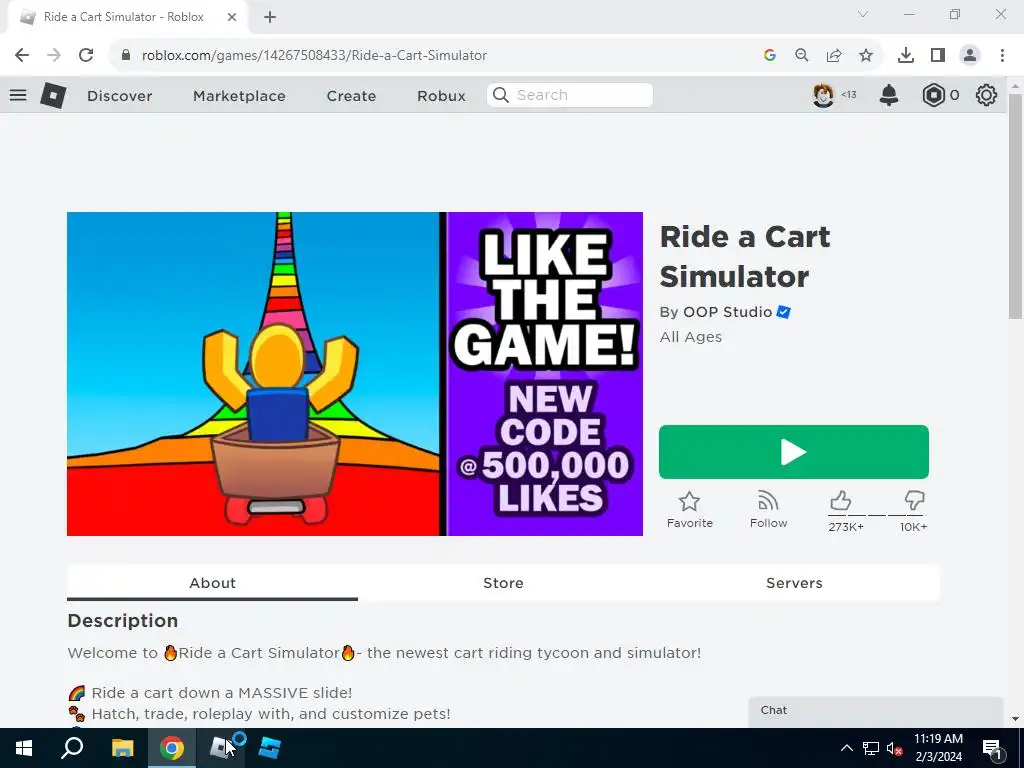This screenshot has width=1024, height=768.
Task: Click the Description heading
Action: tap(123, 620)
